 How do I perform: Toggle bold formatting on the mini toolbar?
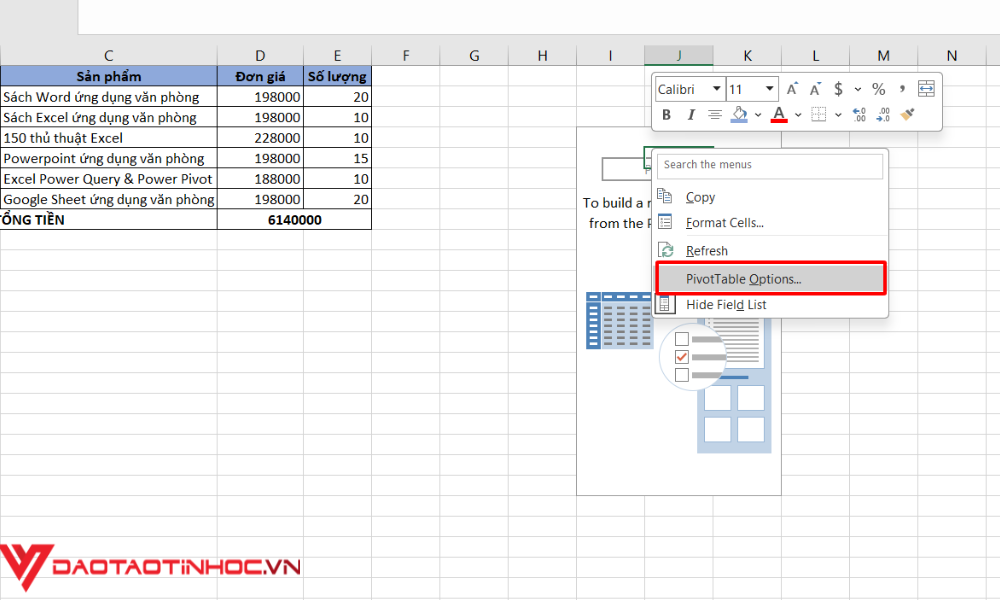(666, 114)
